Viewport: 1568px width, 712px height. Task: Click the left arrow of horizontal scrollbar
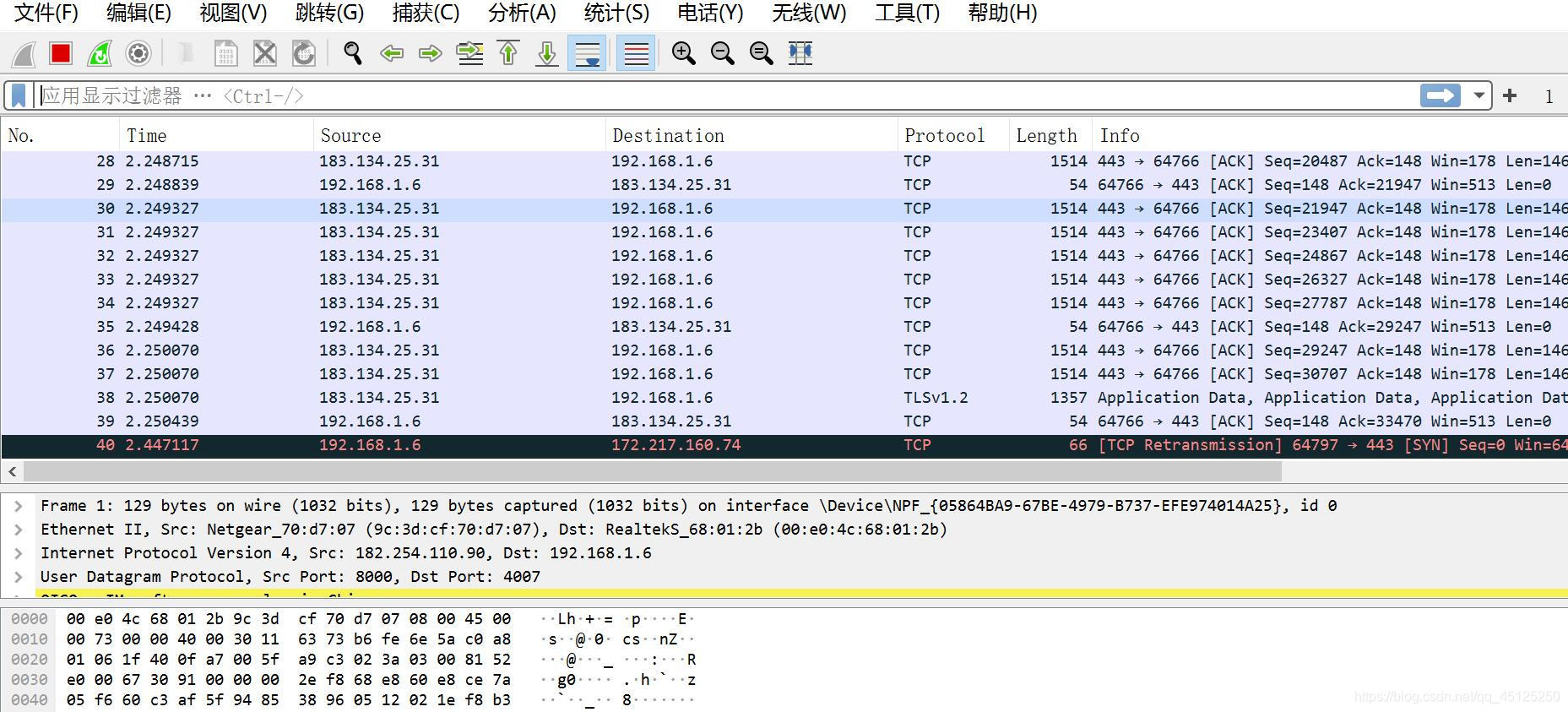click(12, 471)
